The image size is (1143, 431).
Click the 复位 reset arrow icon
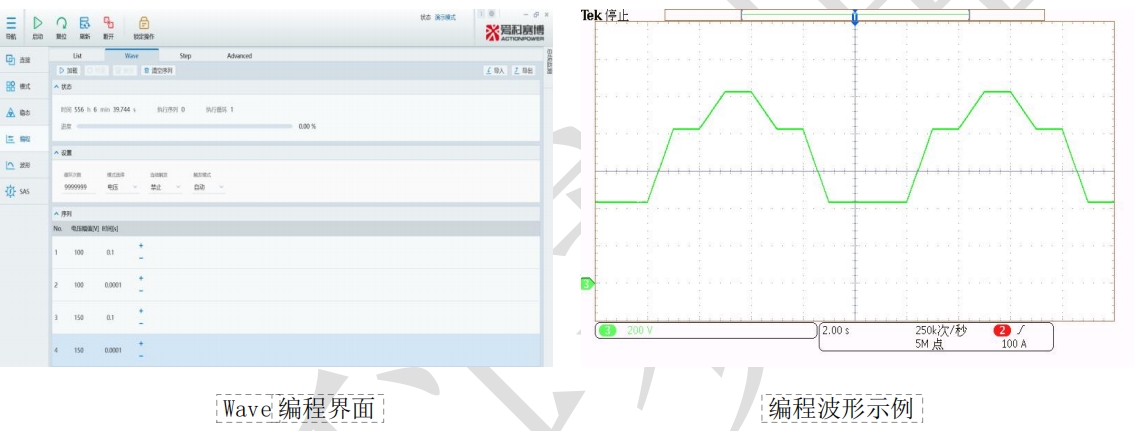pyautogui.click(x=61, y=23)
